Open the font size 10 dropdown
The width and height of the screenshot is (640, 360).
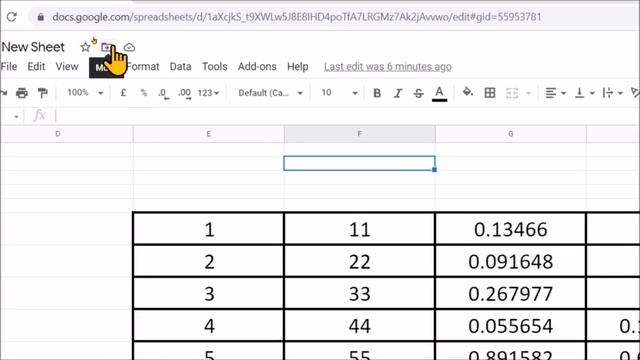(339, 93)
